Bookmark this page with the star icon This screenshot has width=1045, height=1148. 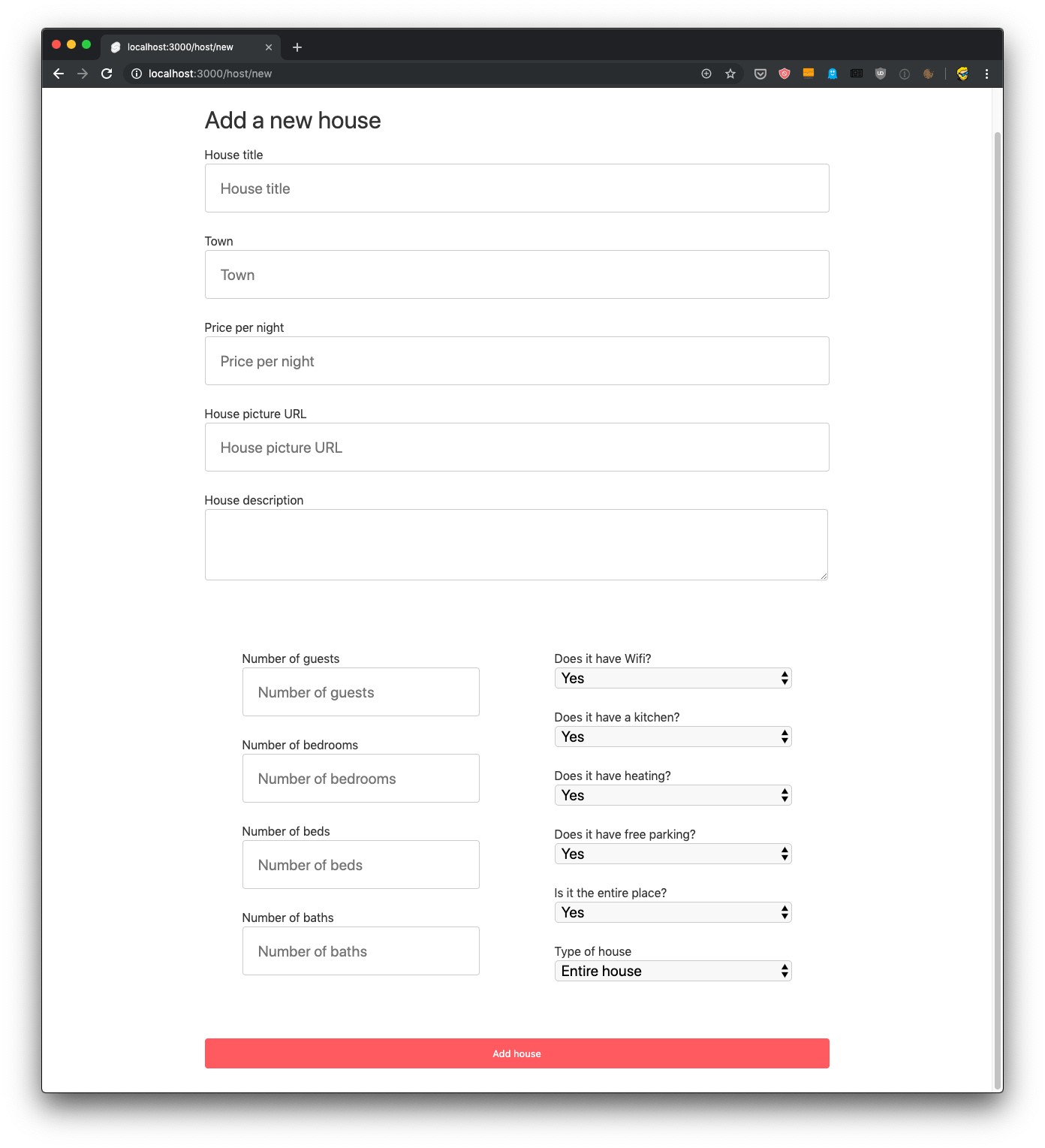[730, 74]
